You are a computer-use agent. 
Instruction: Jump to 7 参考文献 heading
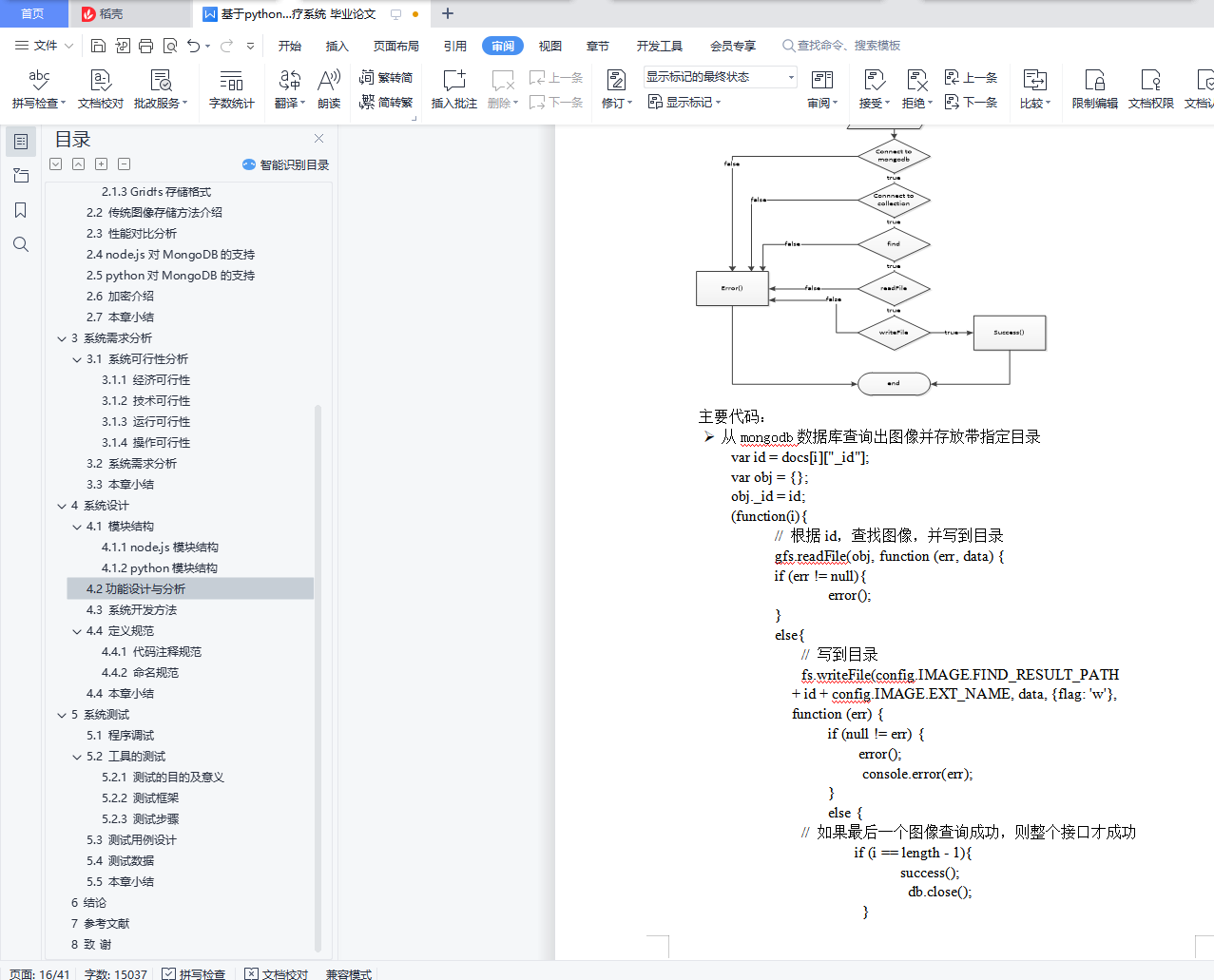pos(101,924)
